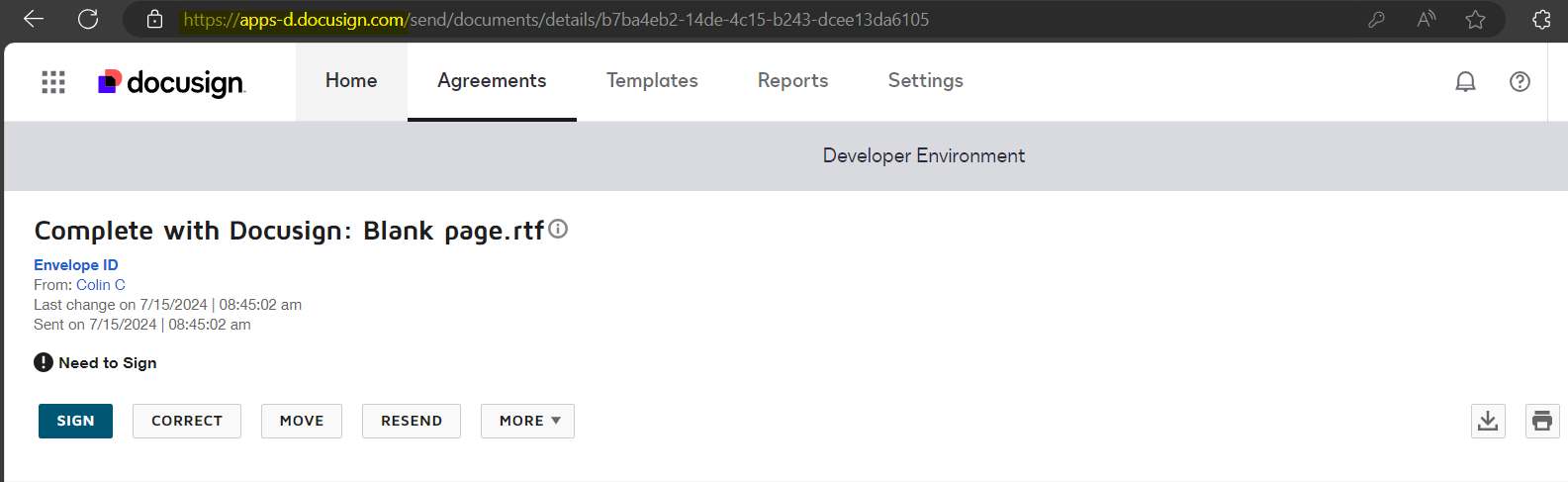This screenshot has width=1568, height=482.
Task: Open the notifications bell
Action: pos(1465,82)
